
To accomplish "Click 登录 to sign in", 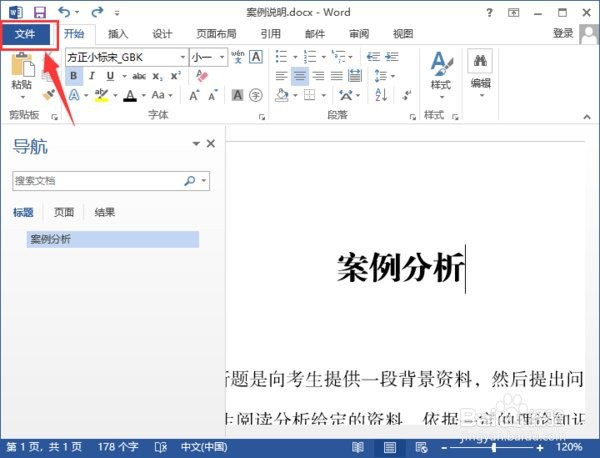I will coord(563,34).
